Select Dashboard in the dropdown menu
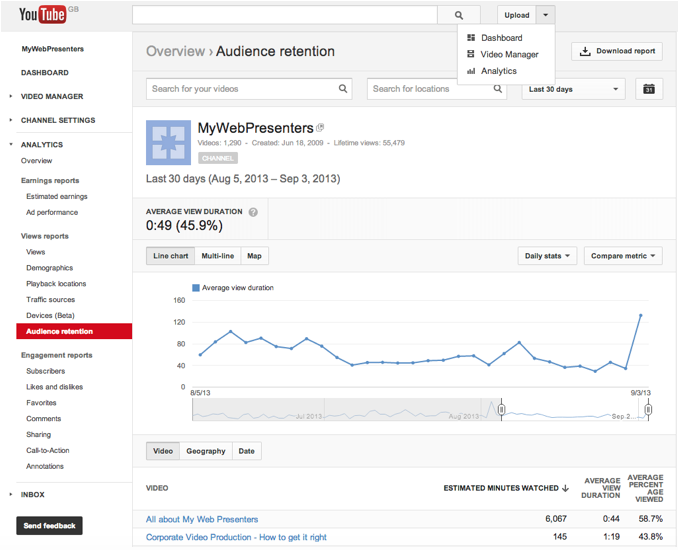 [501, 38]
